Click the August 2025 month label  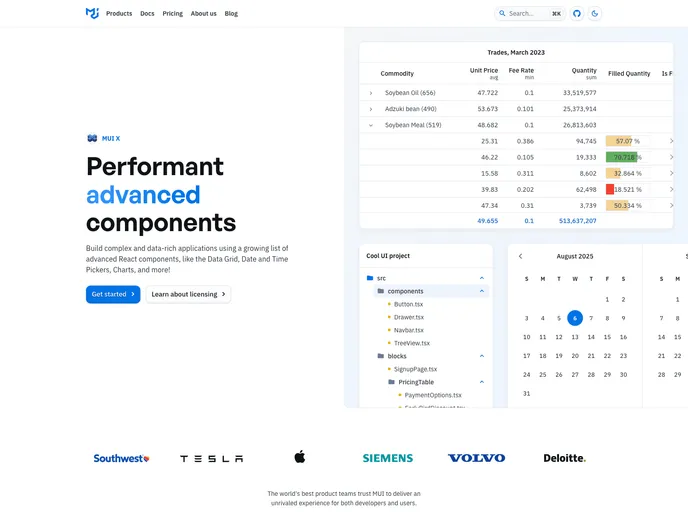[x=575, y=256]
